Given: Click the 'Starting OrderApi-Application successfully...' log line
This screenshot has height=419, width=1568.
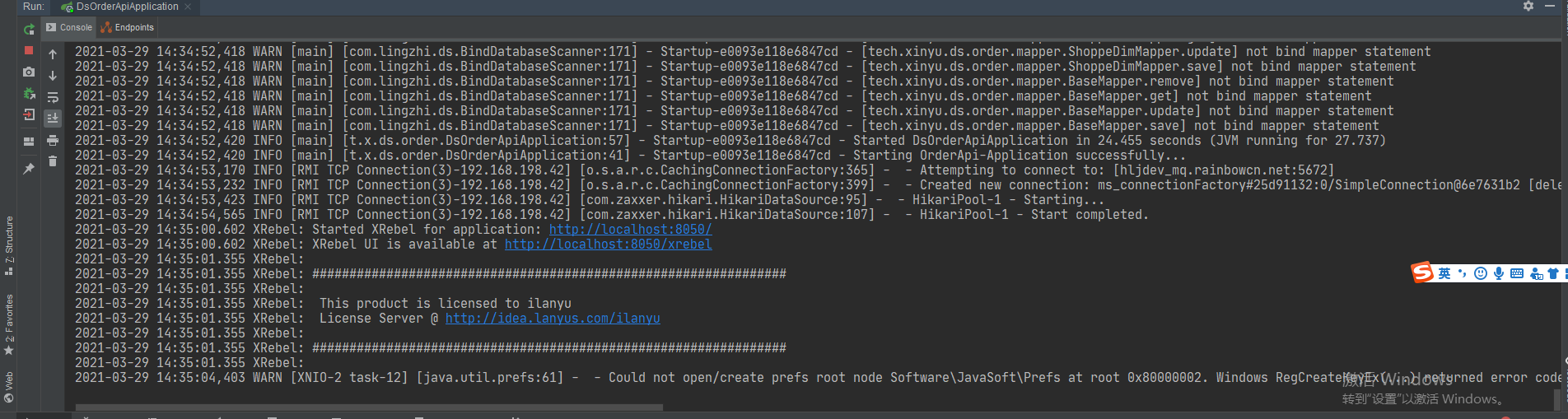Looking at the screenshot, I should tap(631, 156).
